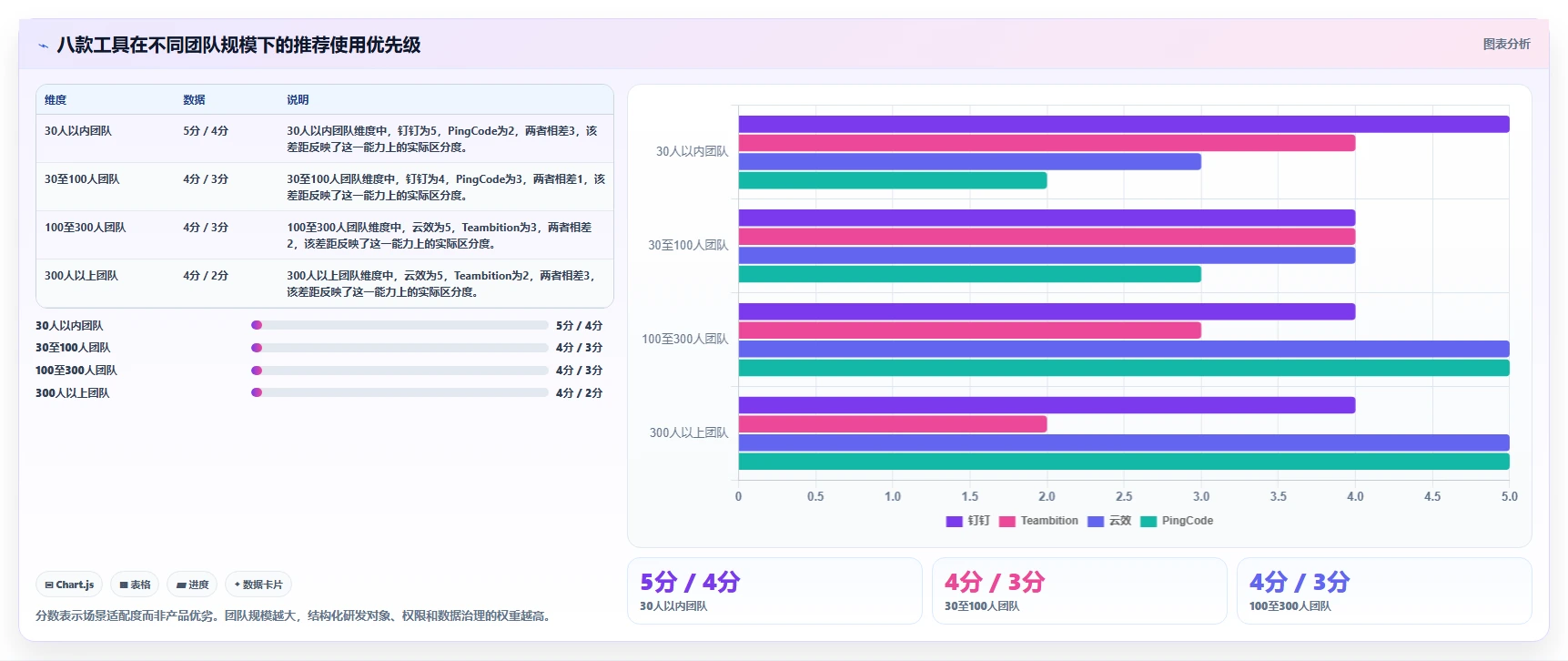1568x661 pixels.
Task: Select the 30人以内团队 table row label
Action: (78, 131)
